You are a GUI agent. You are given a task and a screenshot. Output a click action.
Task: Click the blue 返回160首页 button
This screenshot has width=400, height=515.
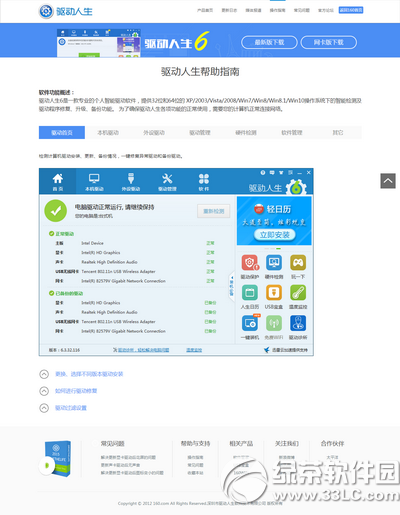(351, 10)
